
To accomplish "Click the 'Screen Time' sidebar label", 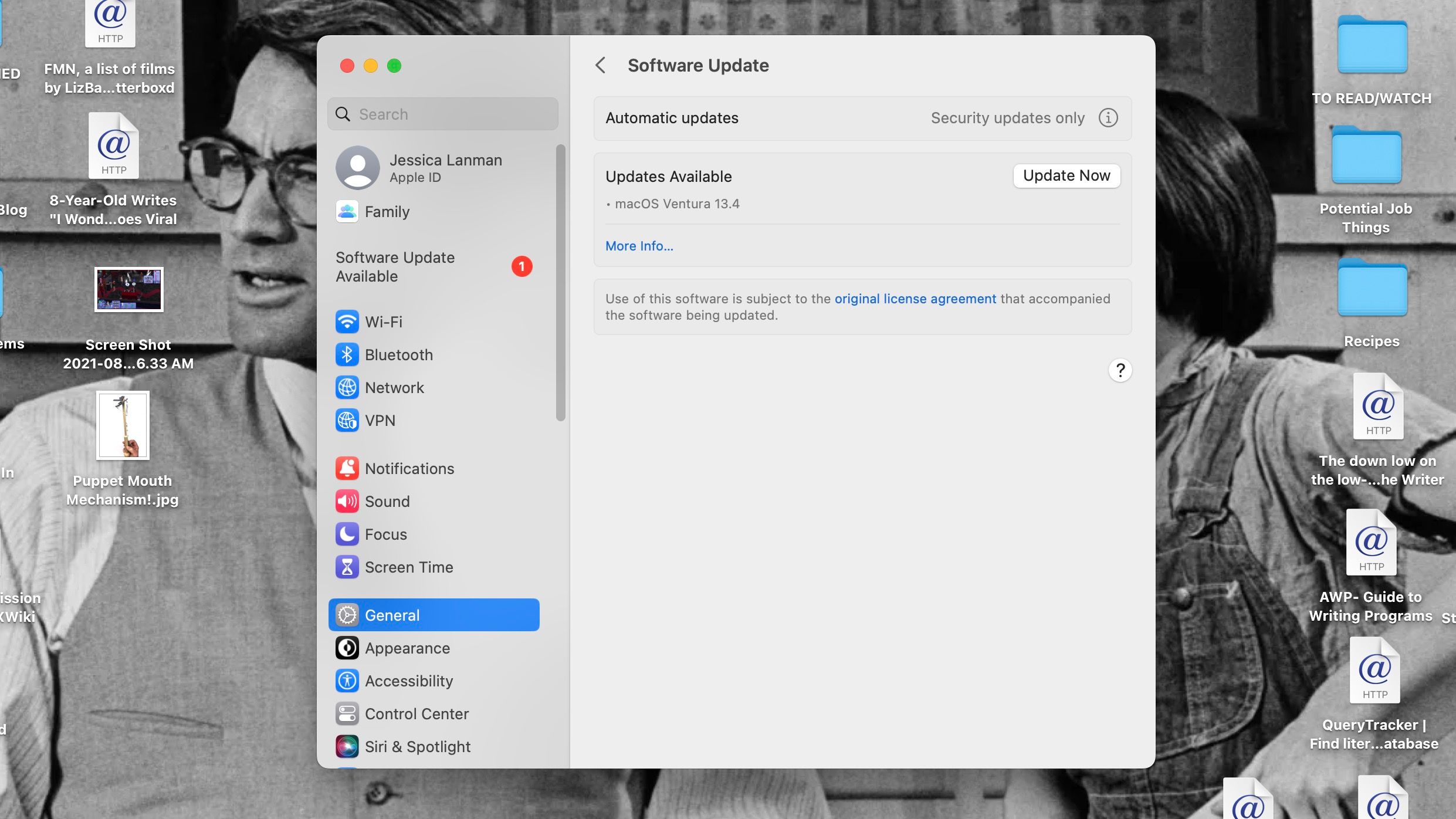I will (409, 567).
